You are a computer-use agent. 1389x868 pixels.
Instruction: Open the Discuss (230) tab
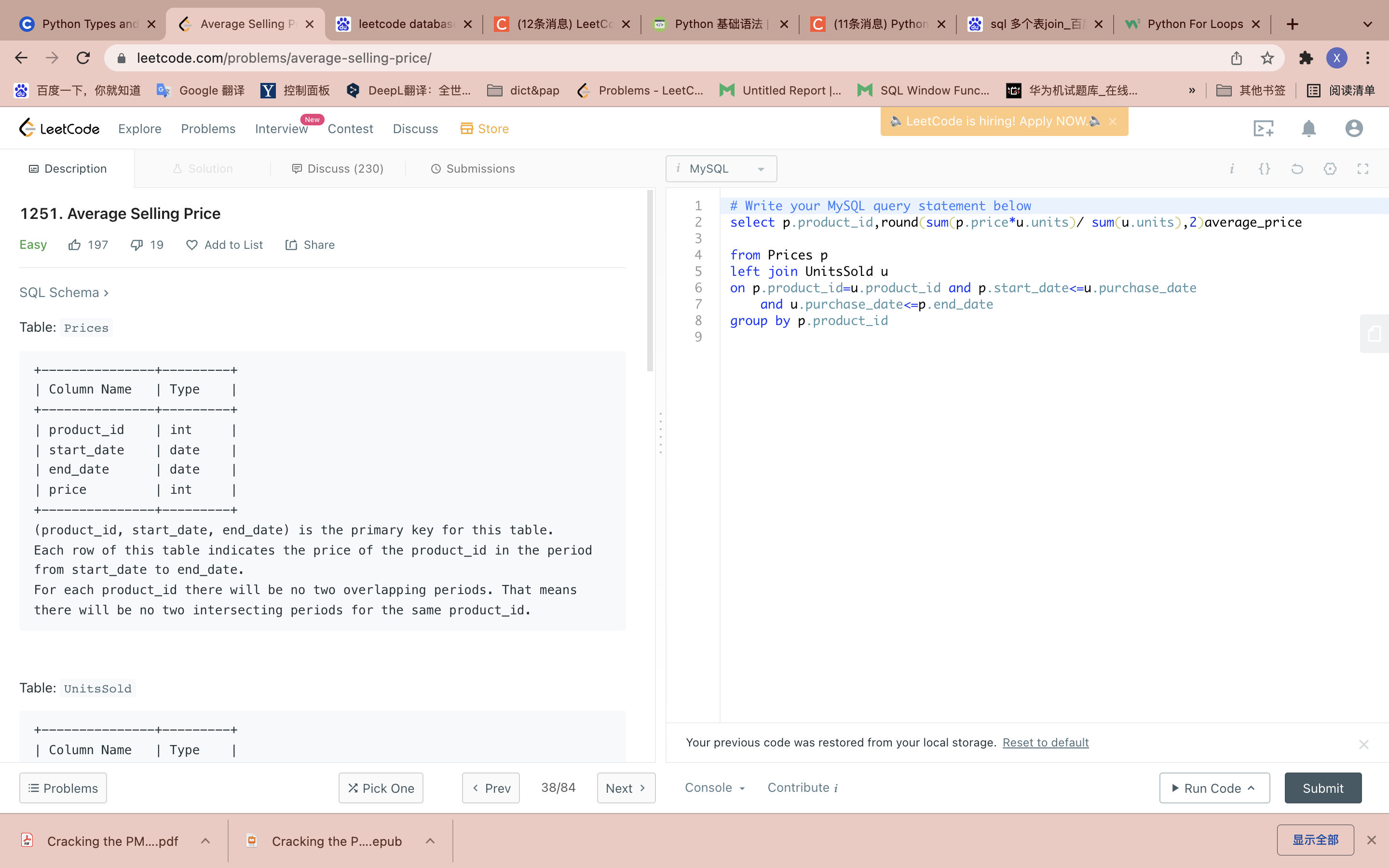pos(338,169)
